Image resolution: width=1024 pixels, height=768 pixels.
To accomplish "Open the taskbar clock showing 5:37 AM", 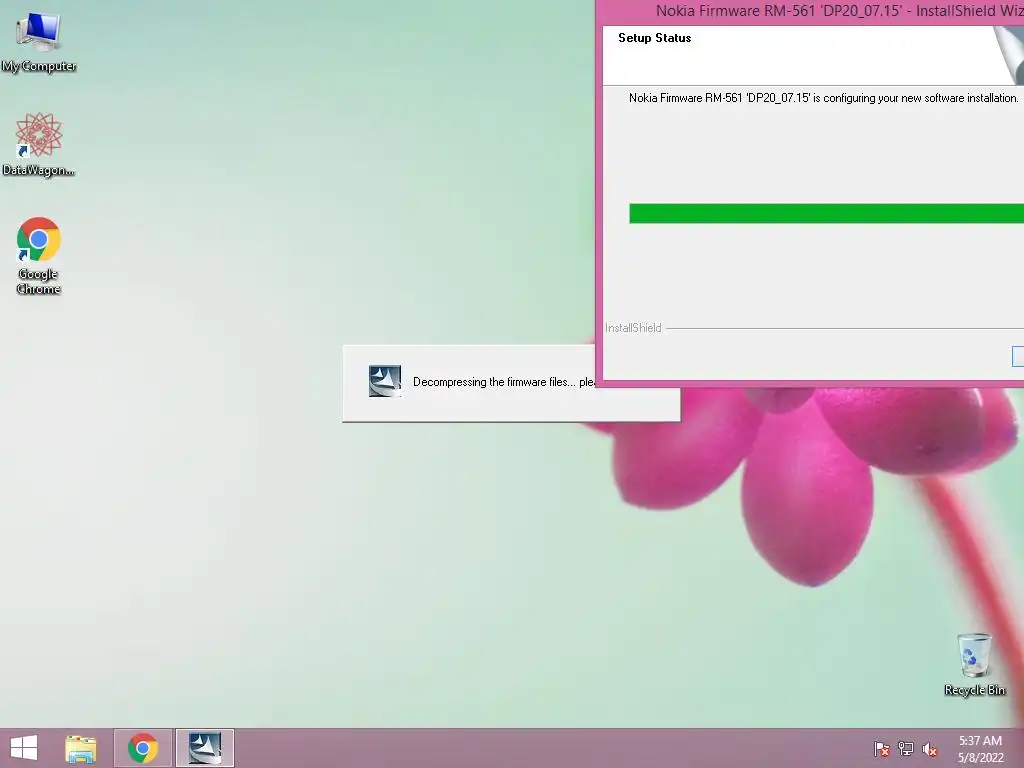I will coord(980,749).
